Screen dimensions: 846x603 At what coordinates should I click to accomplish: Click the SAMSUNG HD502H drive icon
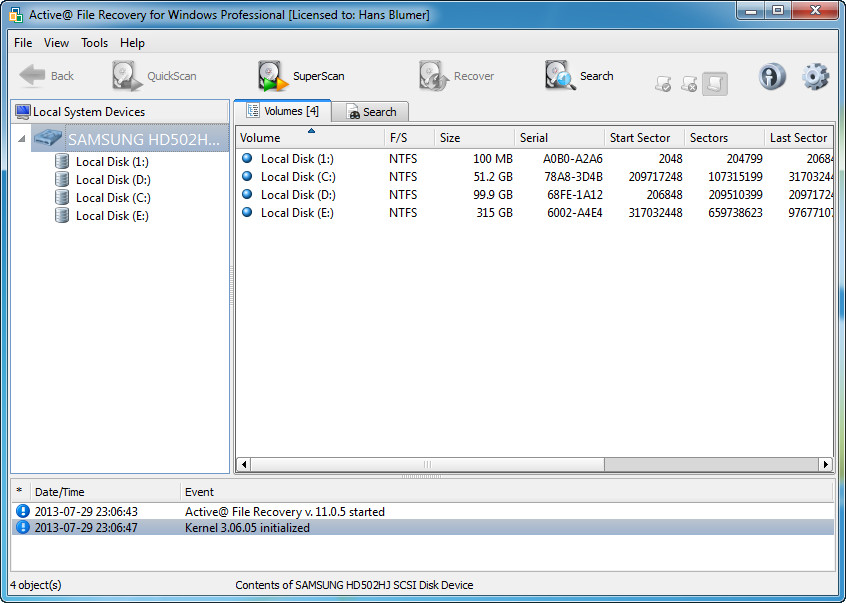click(x=47, y=139)
